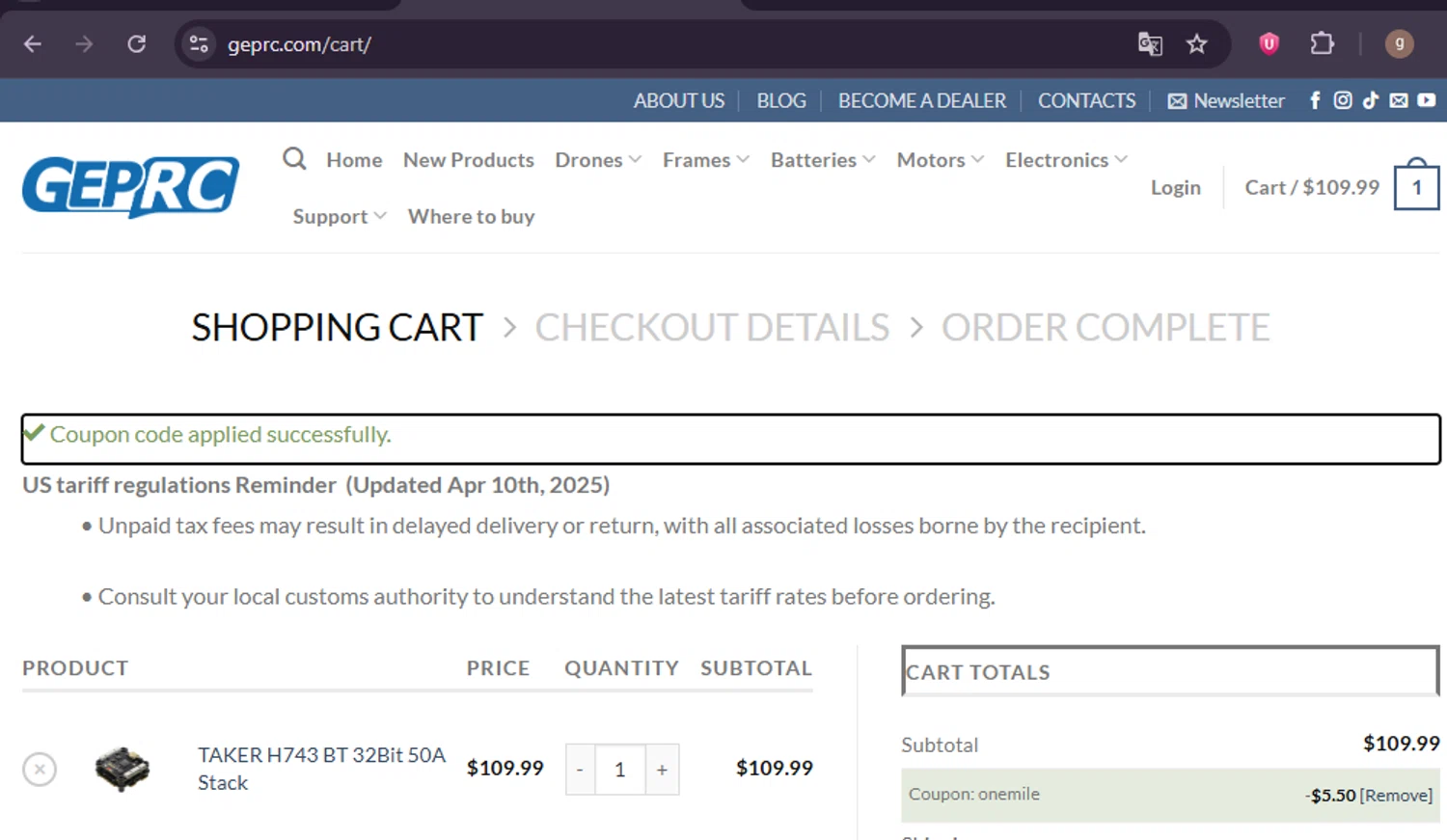
Task: Click the GEPRC logo
Action: (x=131, y=187)
